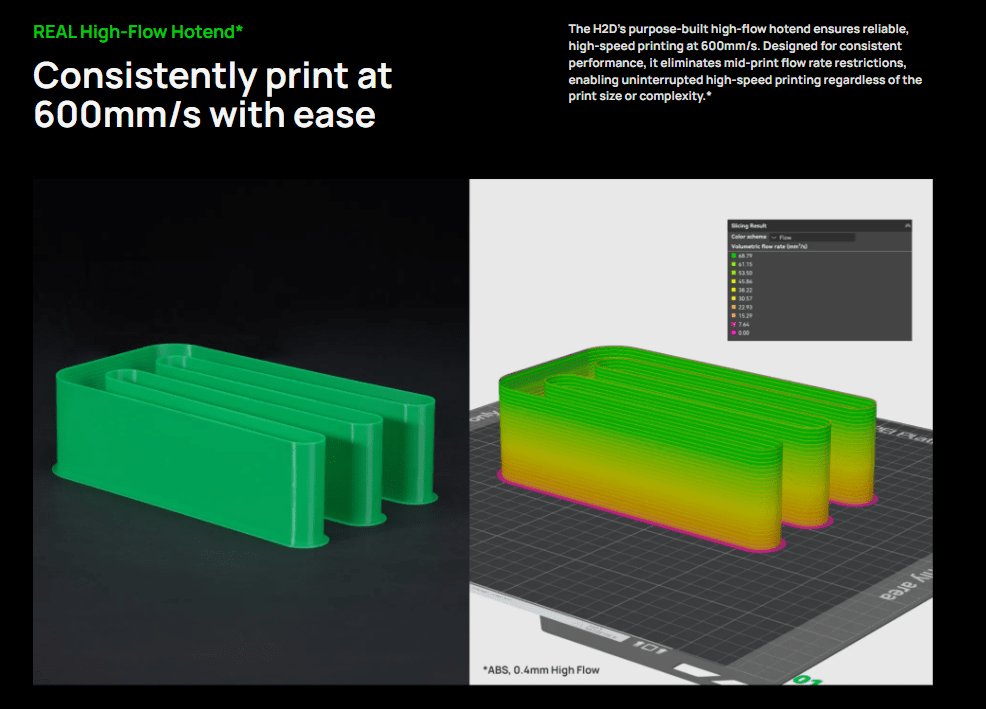The width and height of the screenshot is (986, 709).
Task: Click the "*ABS, 0.4mm High Flow" footnote
Action: click(x=541, y=670)
